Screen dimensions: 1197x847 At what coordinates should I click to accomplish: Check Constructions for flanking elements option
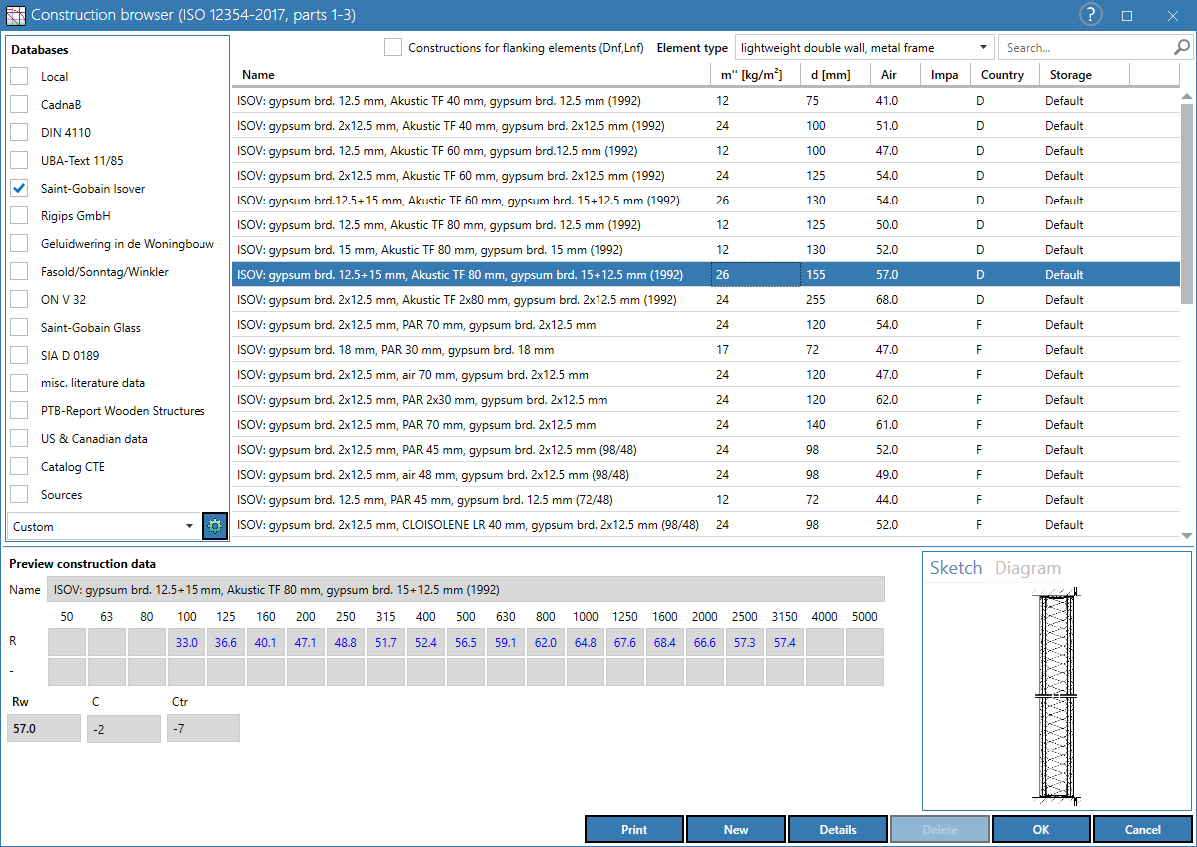[393, 47]
